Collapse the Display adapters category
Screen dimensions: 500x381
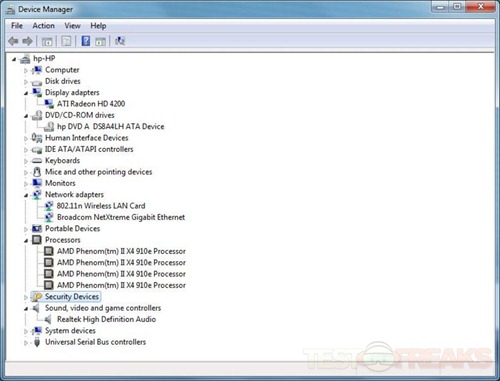click(x=26, y=93)
